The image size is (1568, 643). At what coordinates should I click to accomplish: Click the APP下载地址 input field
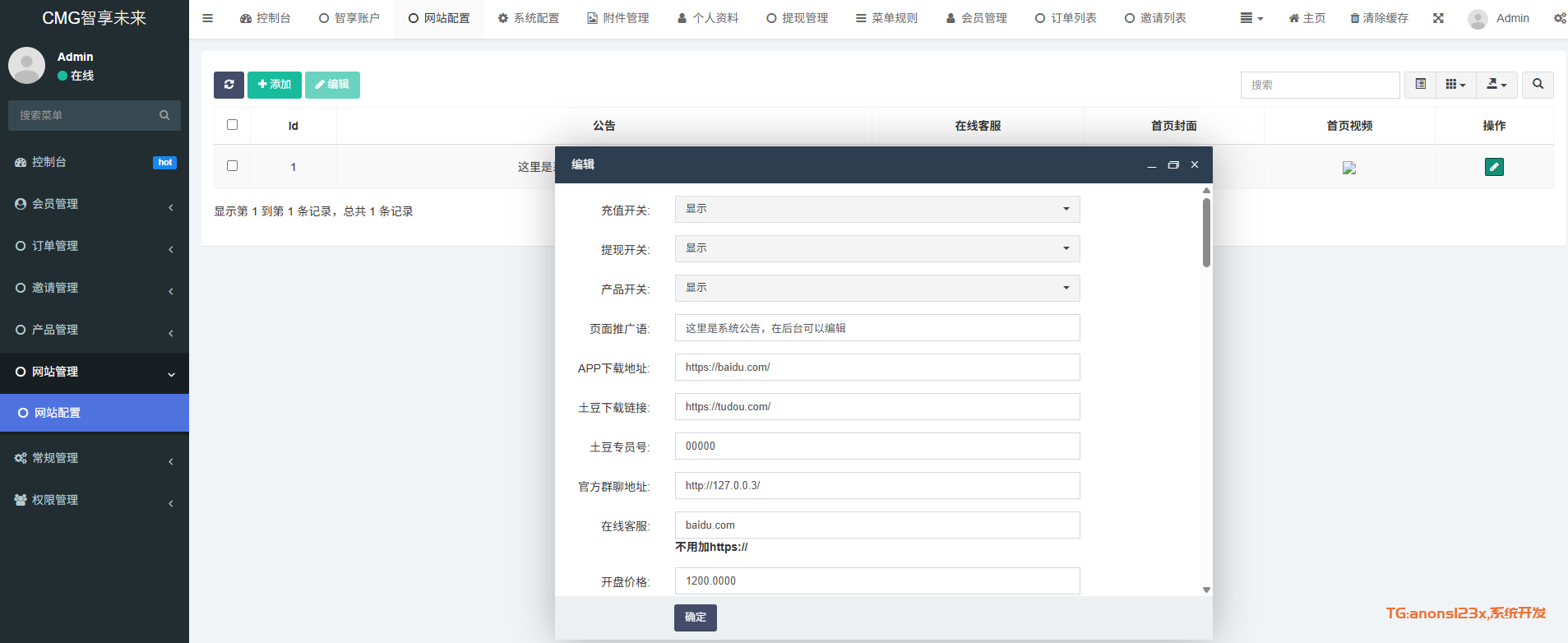pos(877,368)
